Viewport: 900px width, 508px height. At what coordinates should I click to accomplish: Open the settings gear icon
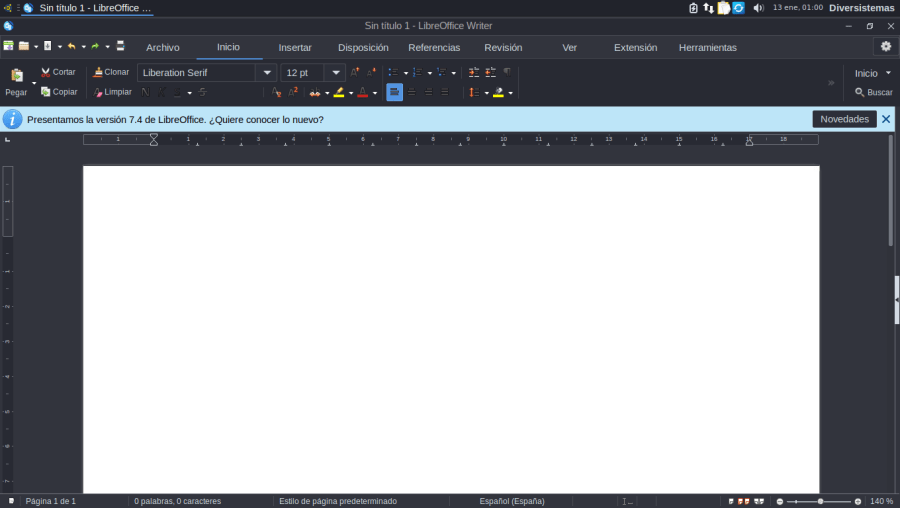(885, 46)
